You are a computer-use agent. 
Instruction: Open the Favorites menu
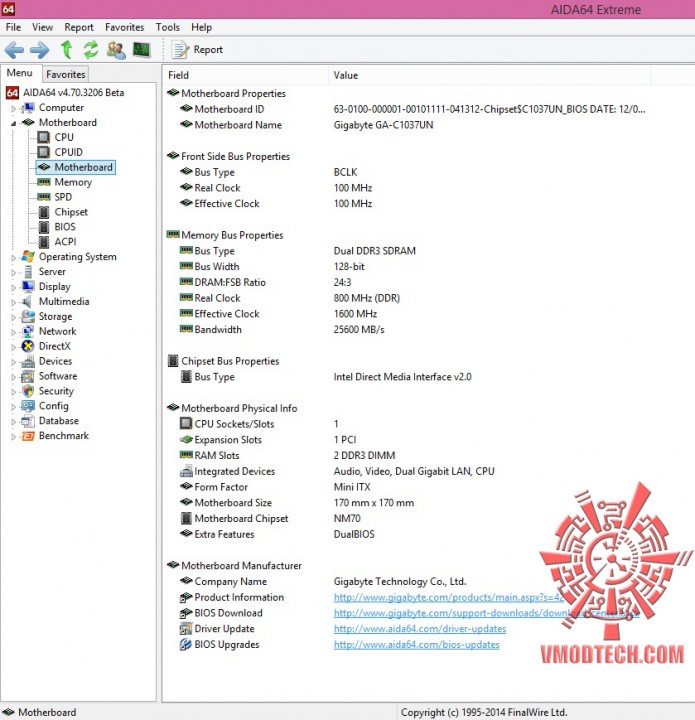(124, 27)
